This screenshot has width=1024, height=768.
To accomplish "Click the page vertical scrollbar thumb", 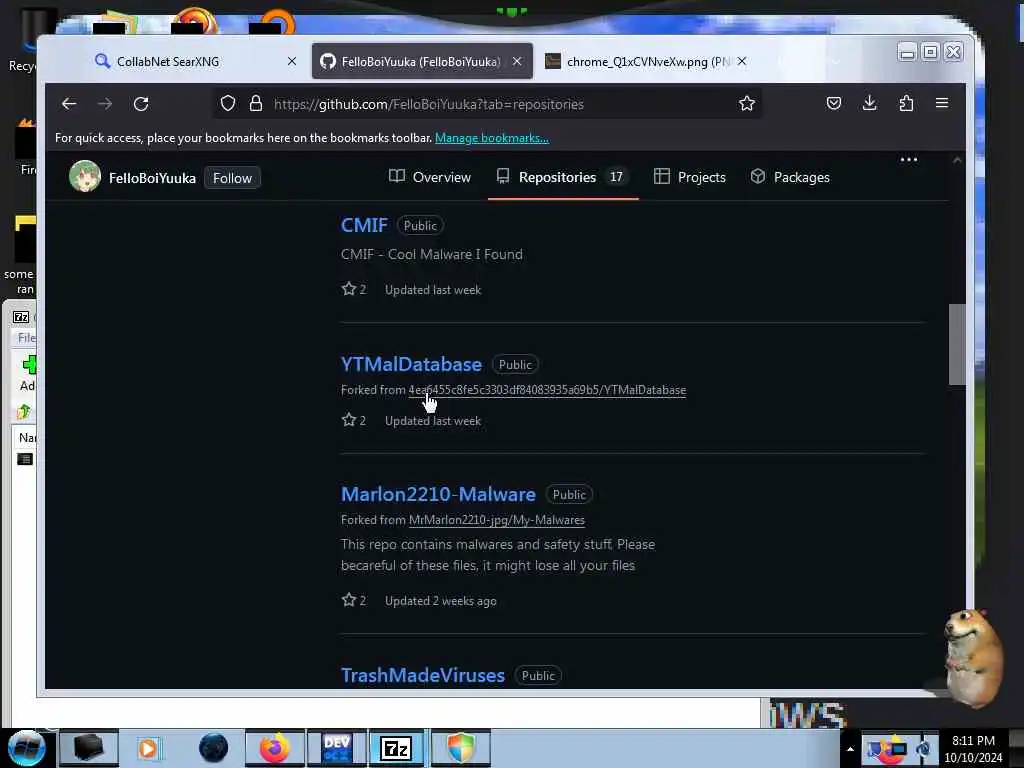I will pyautogui.click(x=957, y=344).
